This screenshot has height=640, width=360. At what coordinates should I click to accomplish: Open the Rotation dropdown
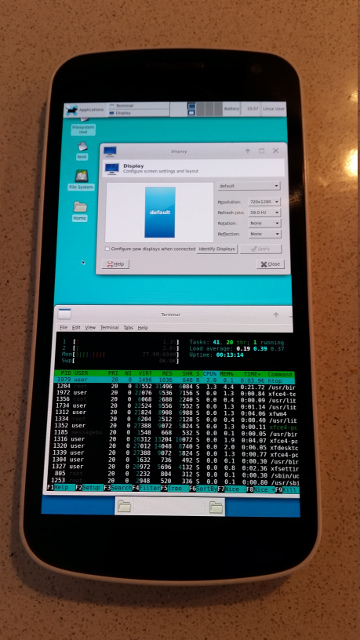(x=264, y=223)
